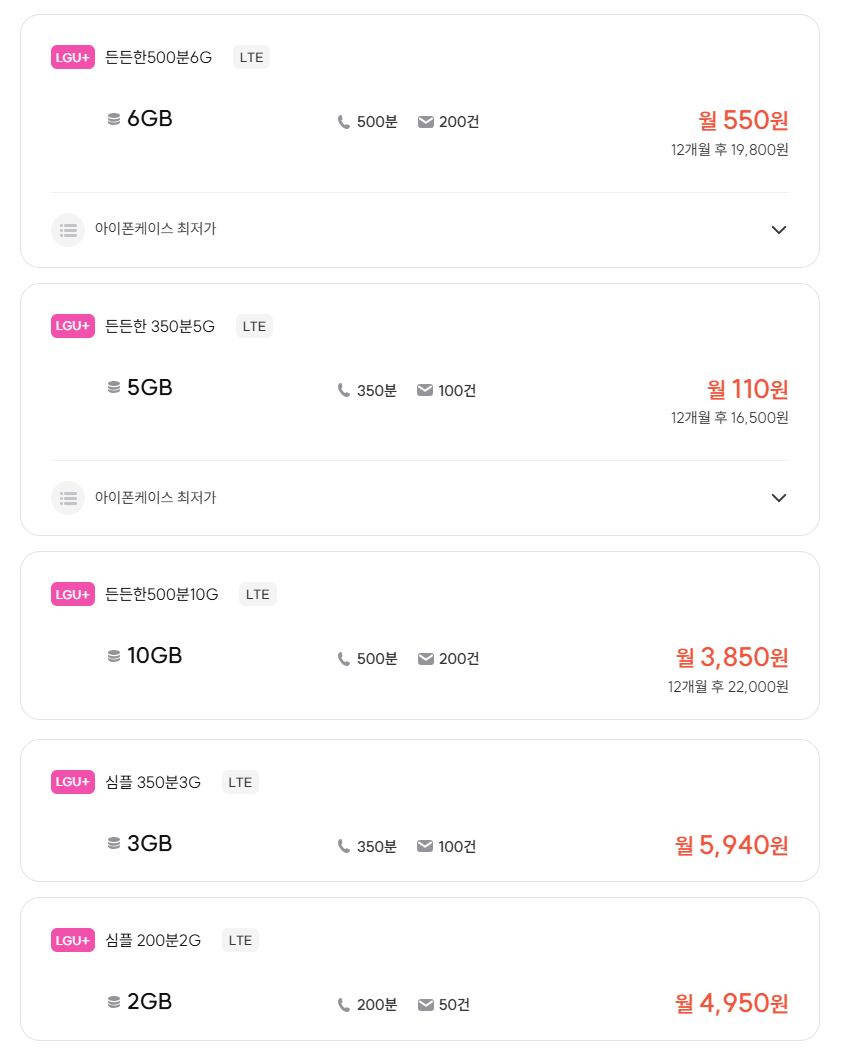This screenshot has height=1050, width=854.
Task: Click list icon in second 아이폰케이스 최저가 row
Action: tap(68, 497)
